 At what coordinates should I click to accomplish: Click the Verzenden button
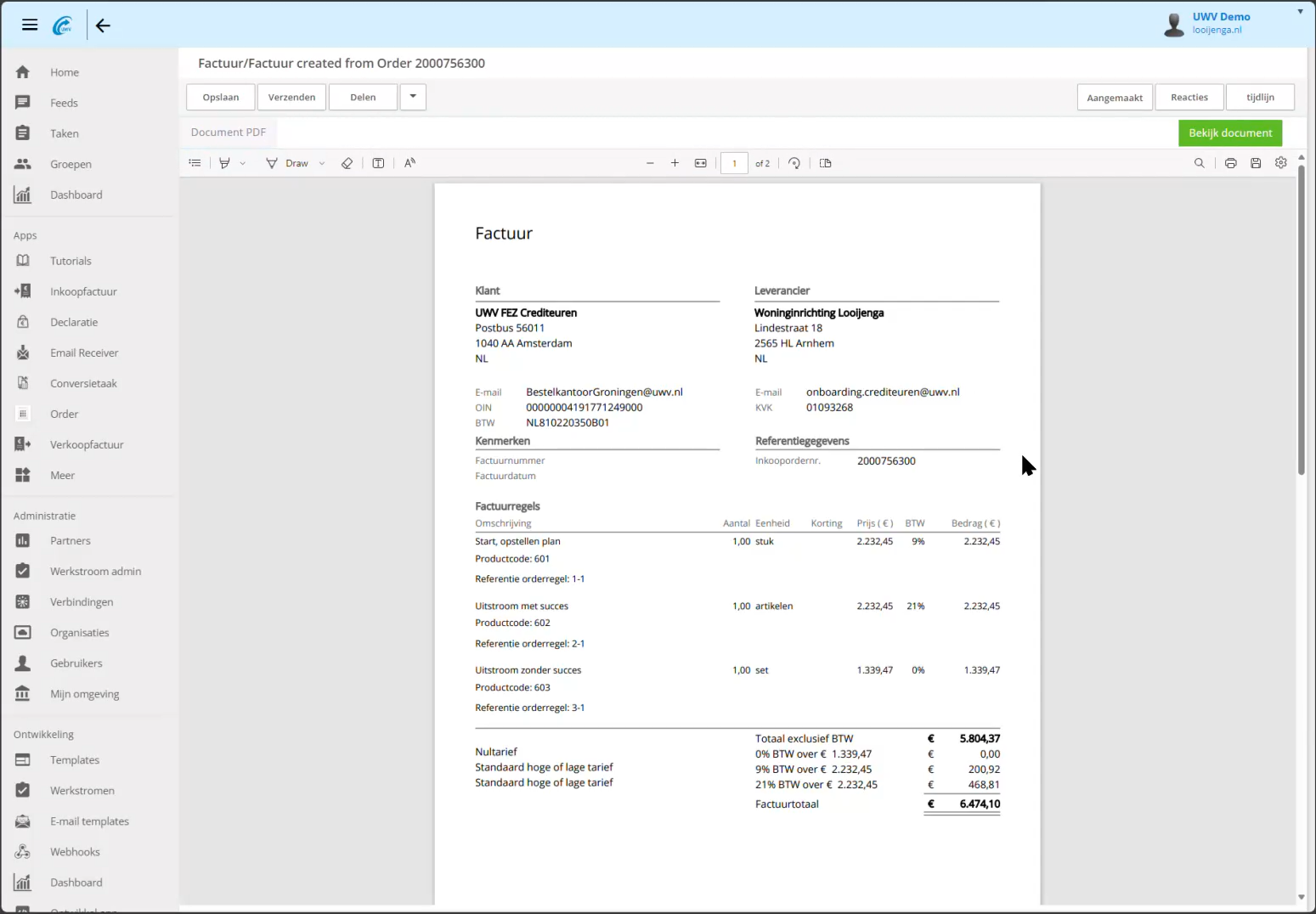point(291,97)
